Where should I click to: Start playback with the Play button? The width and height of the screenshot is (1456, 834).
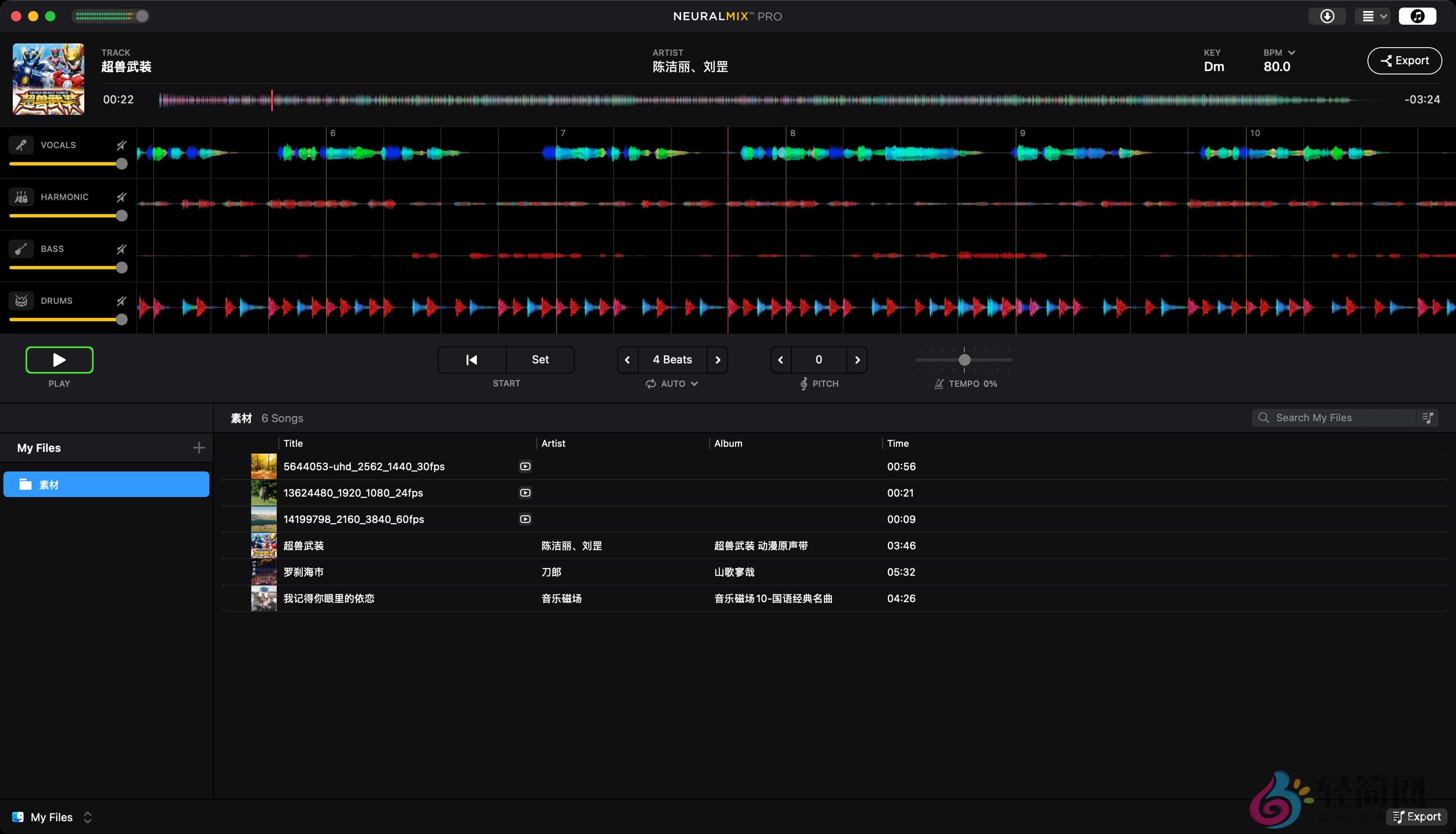click(x=59, y=360)
